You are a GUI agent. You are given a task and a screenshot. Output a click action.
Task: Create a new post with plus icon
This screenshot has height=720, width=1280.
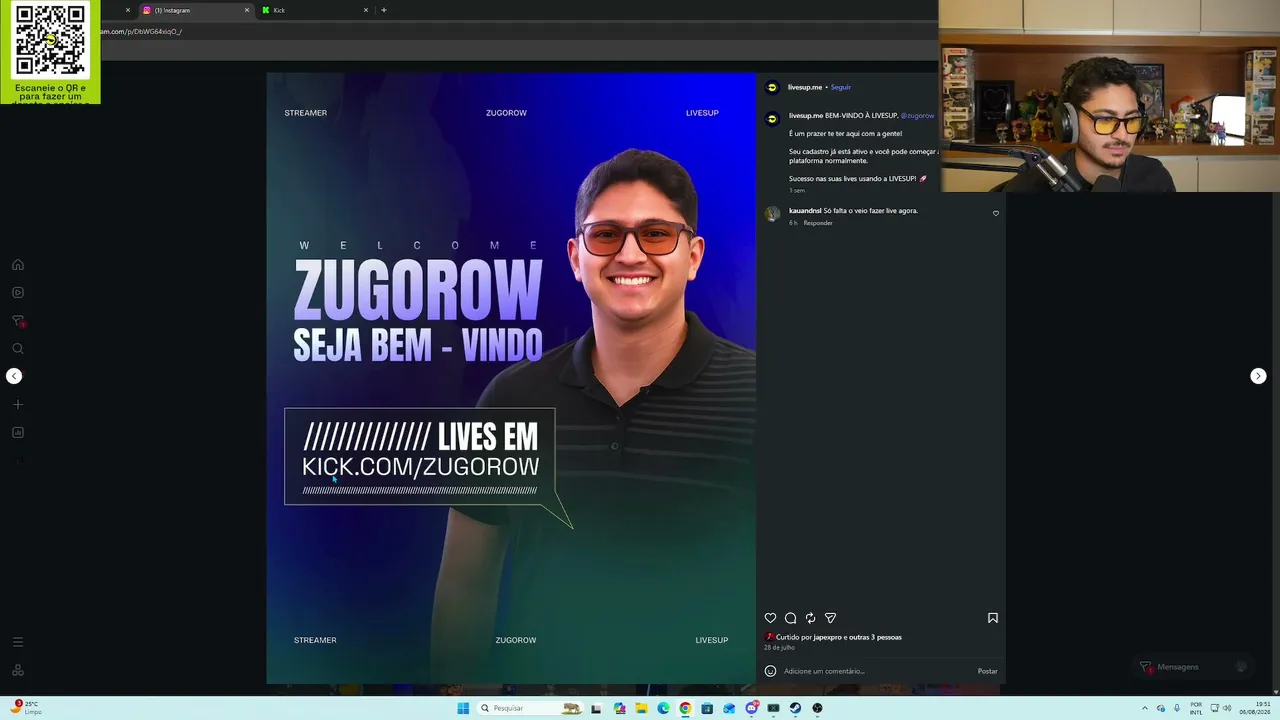point(17,405)
